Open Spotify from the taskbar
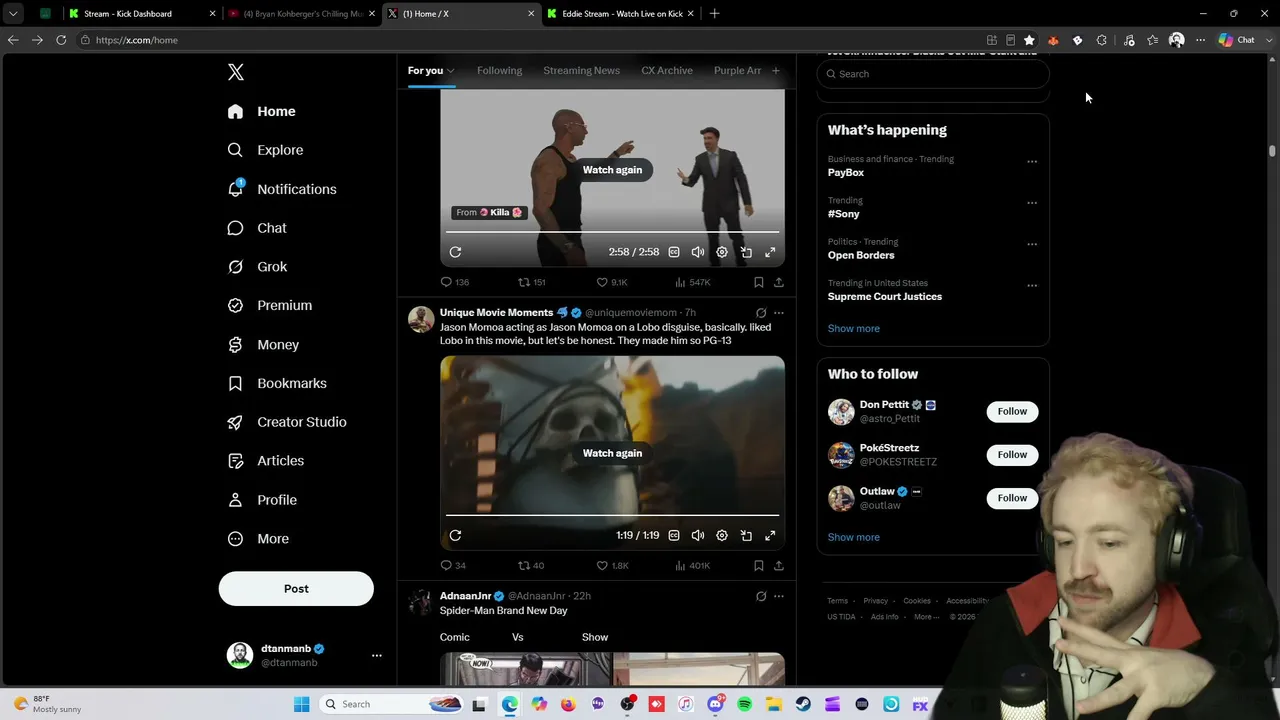 tap(744, 704)
